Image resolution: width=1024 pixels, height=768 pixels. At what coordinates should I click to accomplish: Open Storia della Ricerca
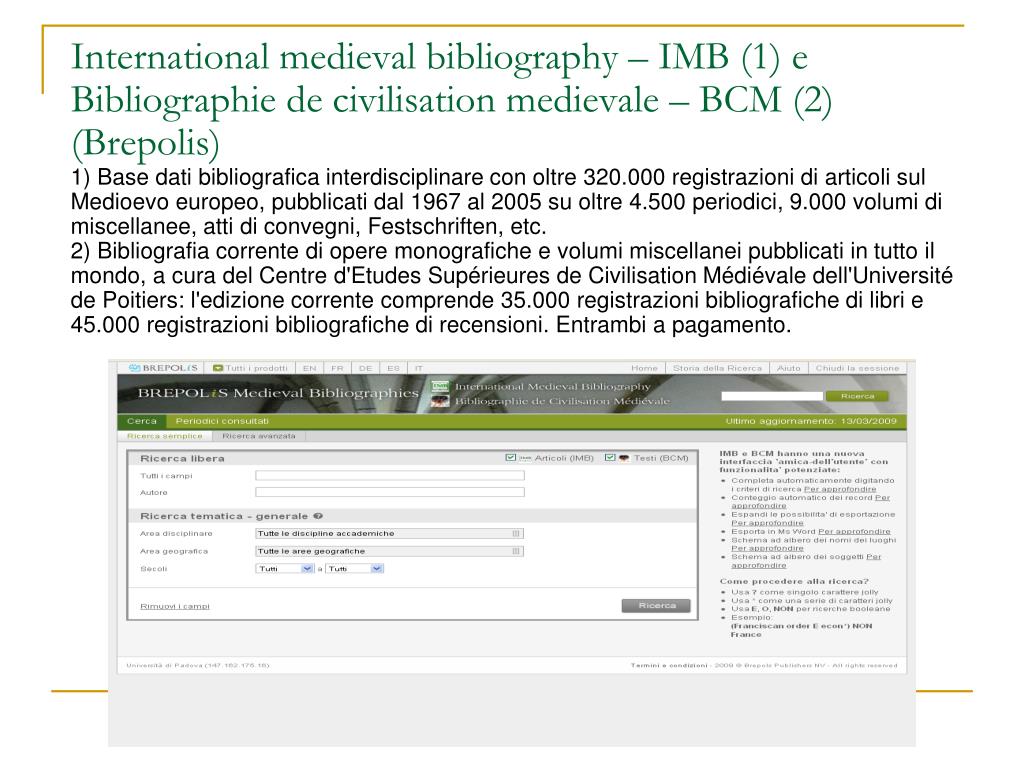point(717,368)
